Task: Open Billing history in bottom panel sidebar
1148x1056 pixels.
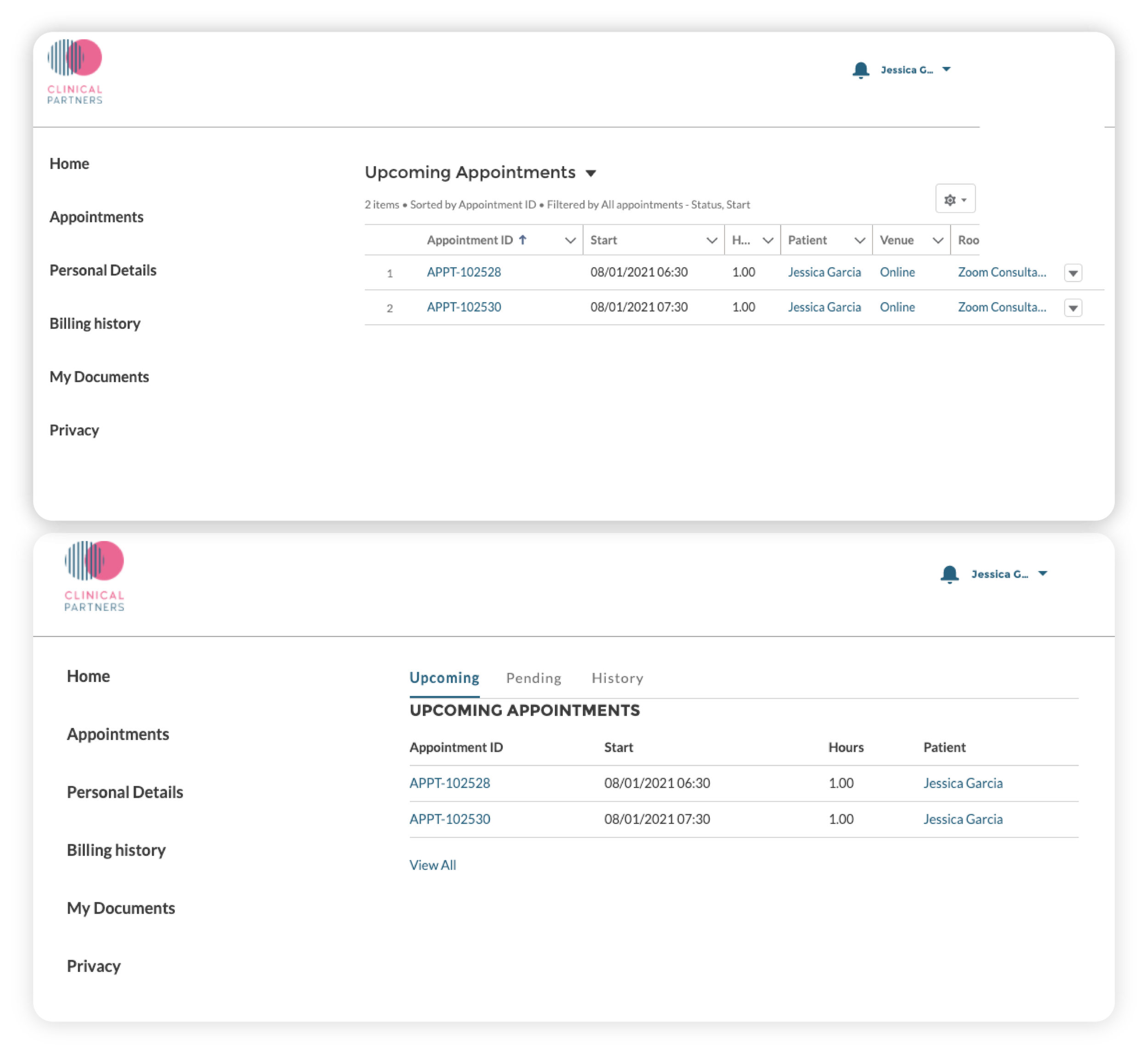Action: point(117,850)
